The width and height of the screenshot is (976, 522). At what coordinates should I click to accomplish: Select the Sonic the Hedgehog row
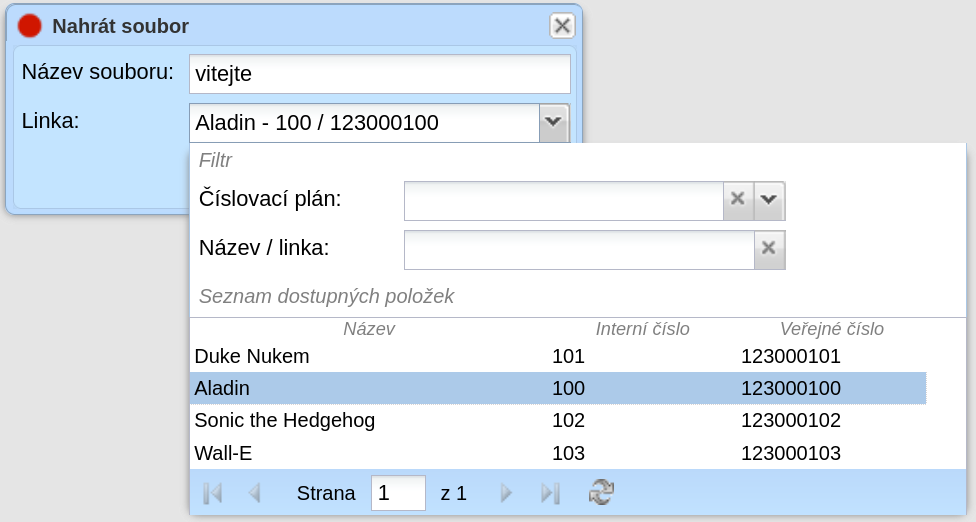pyautogui.click(x=558, y=421)
